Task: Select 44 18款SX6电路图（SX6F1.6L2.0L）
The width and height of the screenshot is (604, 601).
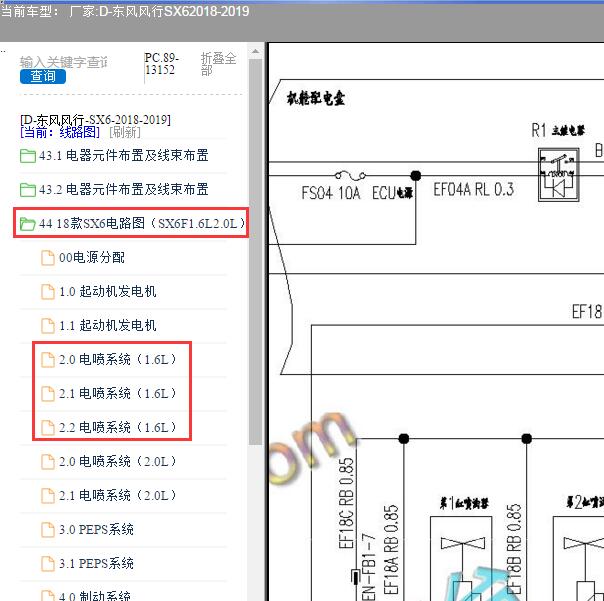Action: click(142, 223)
